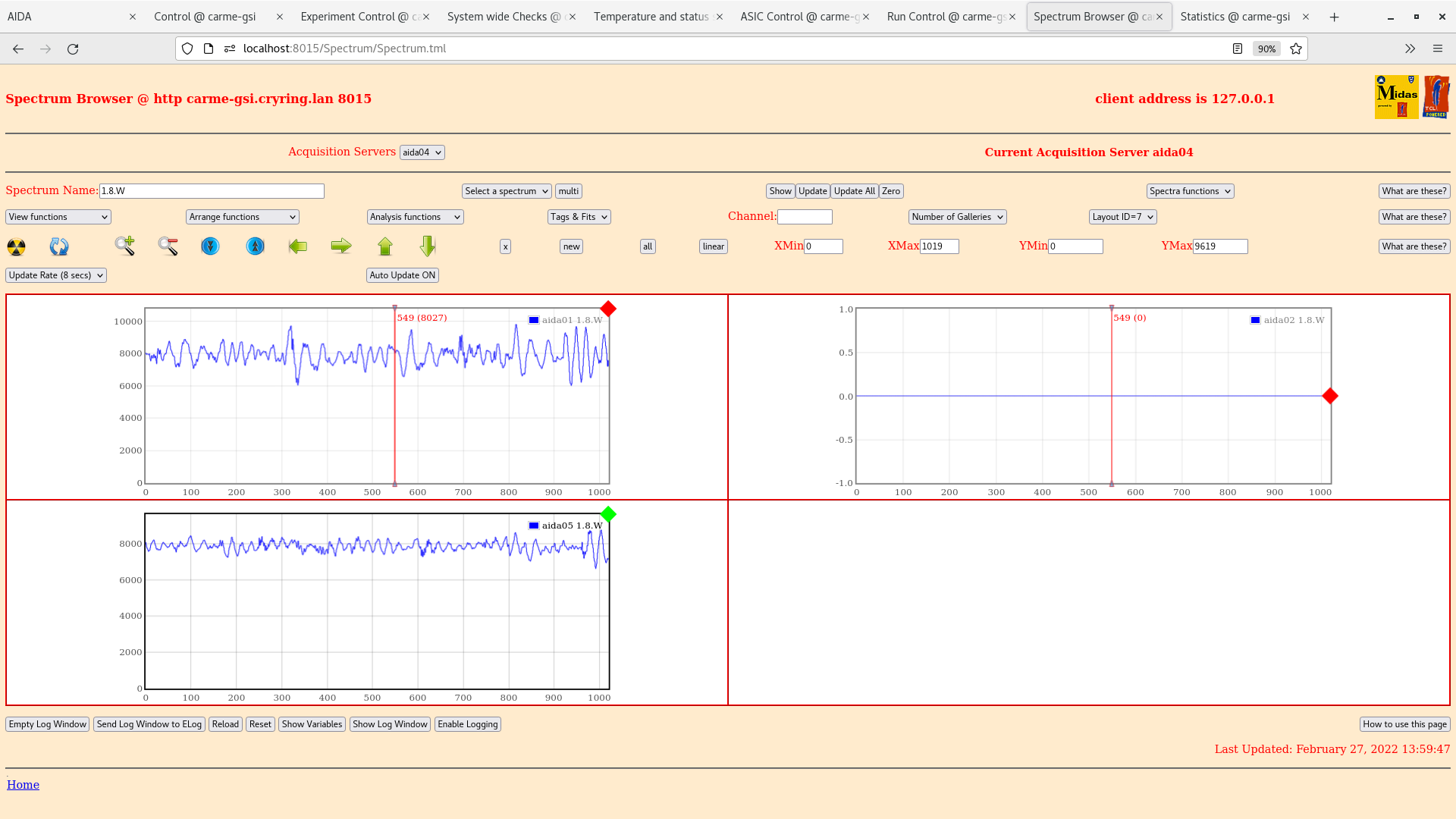Click the Update All button
The width and height of the screenshot is (1456, 819).
coord(855,191)
